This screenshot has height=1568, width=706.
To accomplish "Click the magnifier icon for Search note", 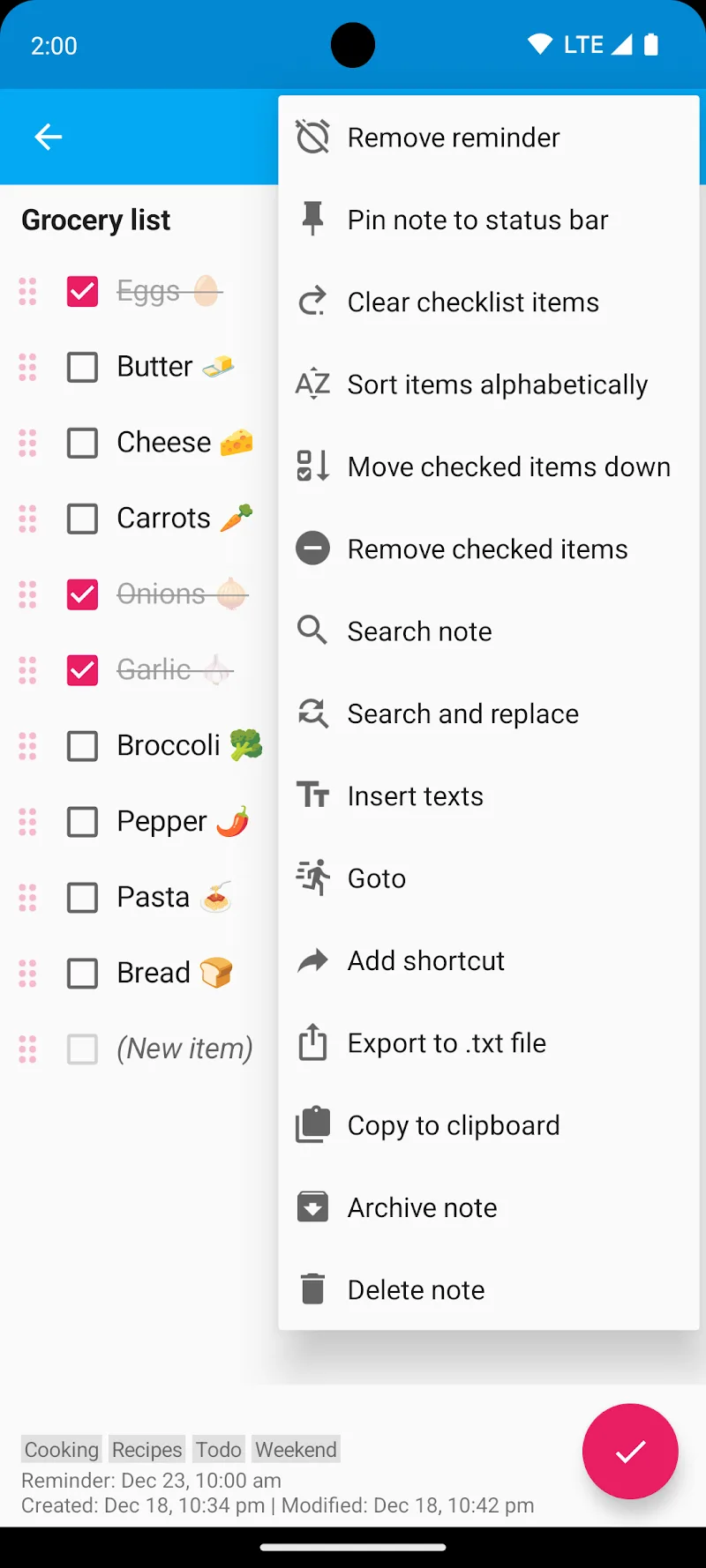I will [312, 631].
